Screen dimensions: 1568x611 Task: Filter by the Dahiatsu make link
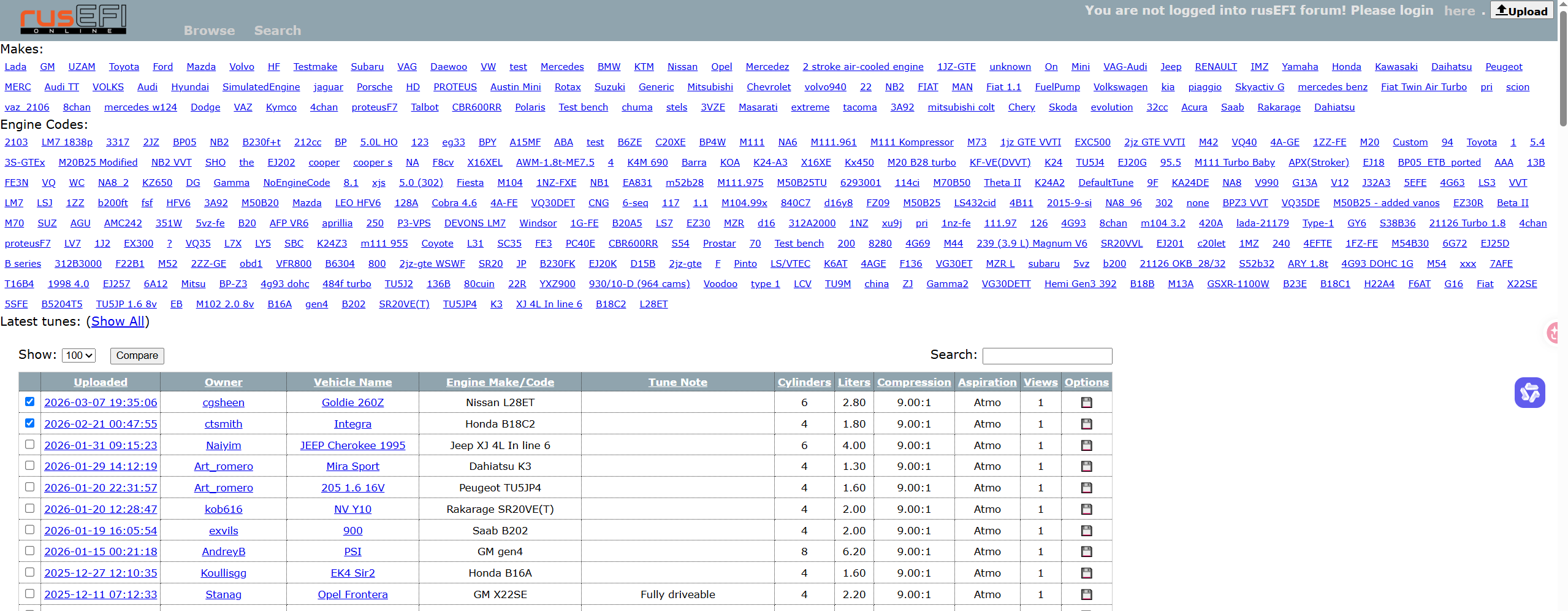(1334, 107)
